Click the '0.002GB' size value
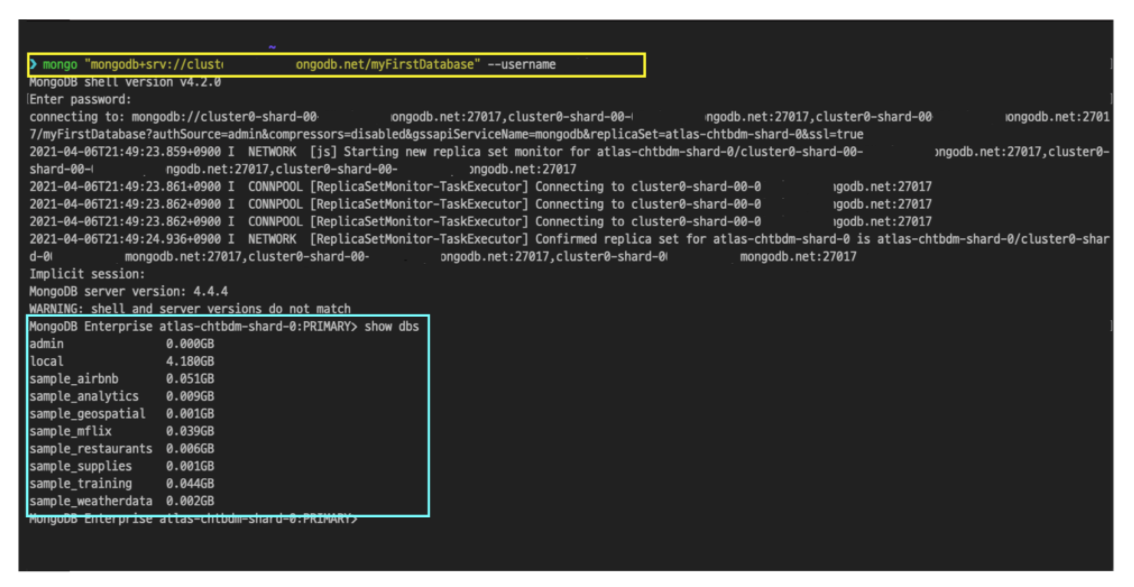This screenshot has height=587, width=1134. coord(189,500)
